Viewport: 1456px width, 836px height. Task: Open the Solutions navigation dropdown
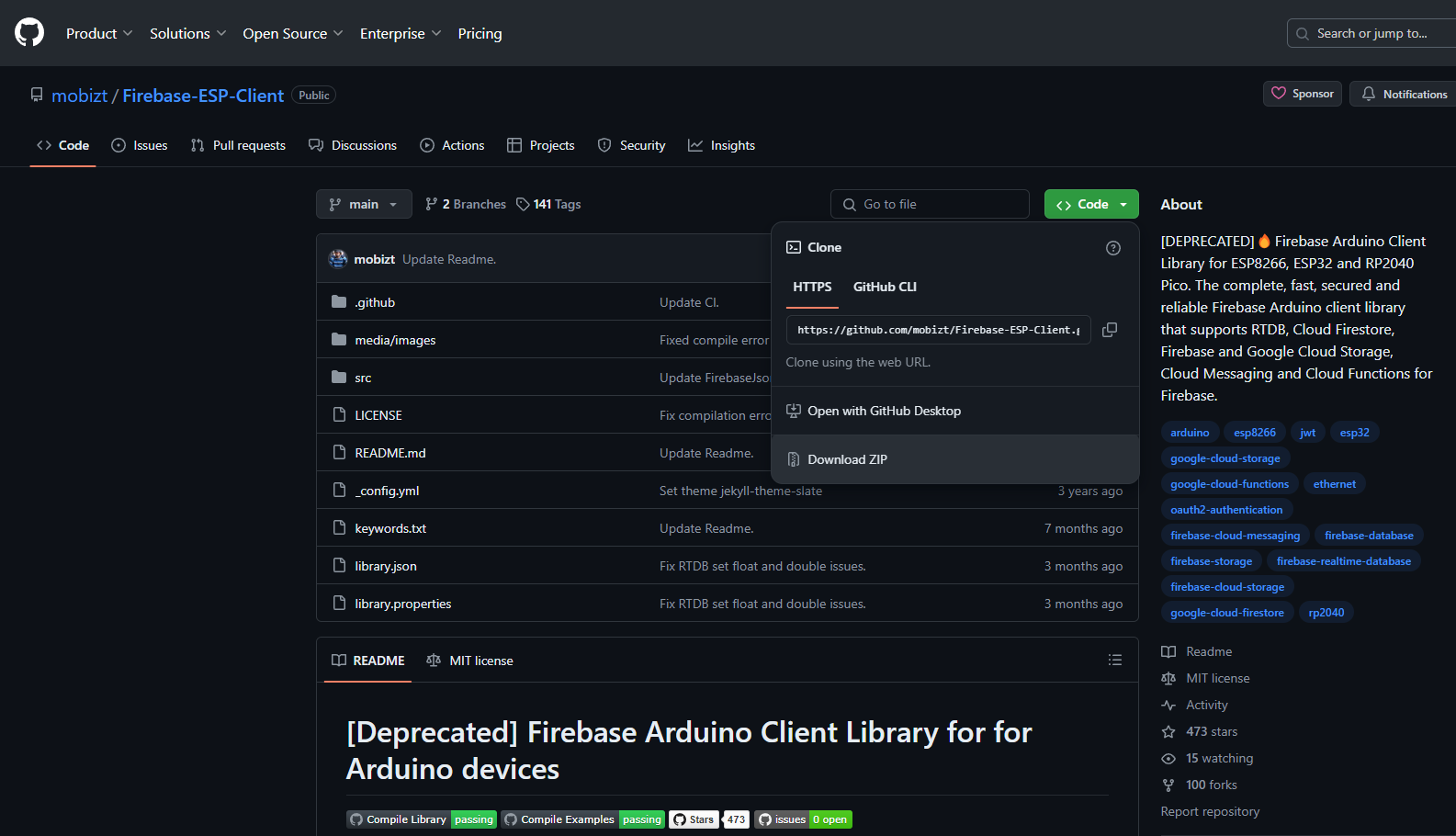point(187,33)
